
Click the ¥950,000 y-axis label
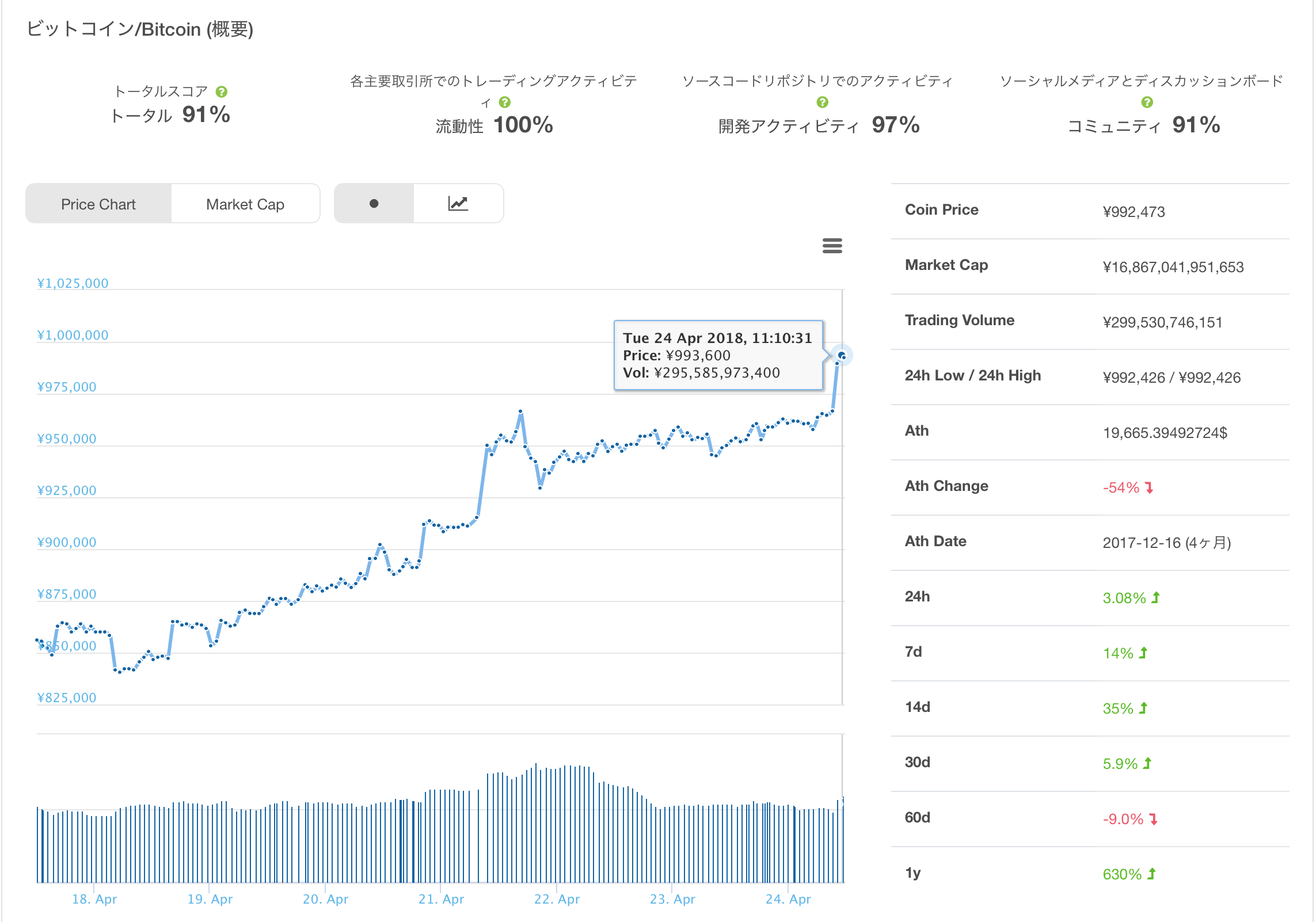pyautogui.click(x=67, y=439)
